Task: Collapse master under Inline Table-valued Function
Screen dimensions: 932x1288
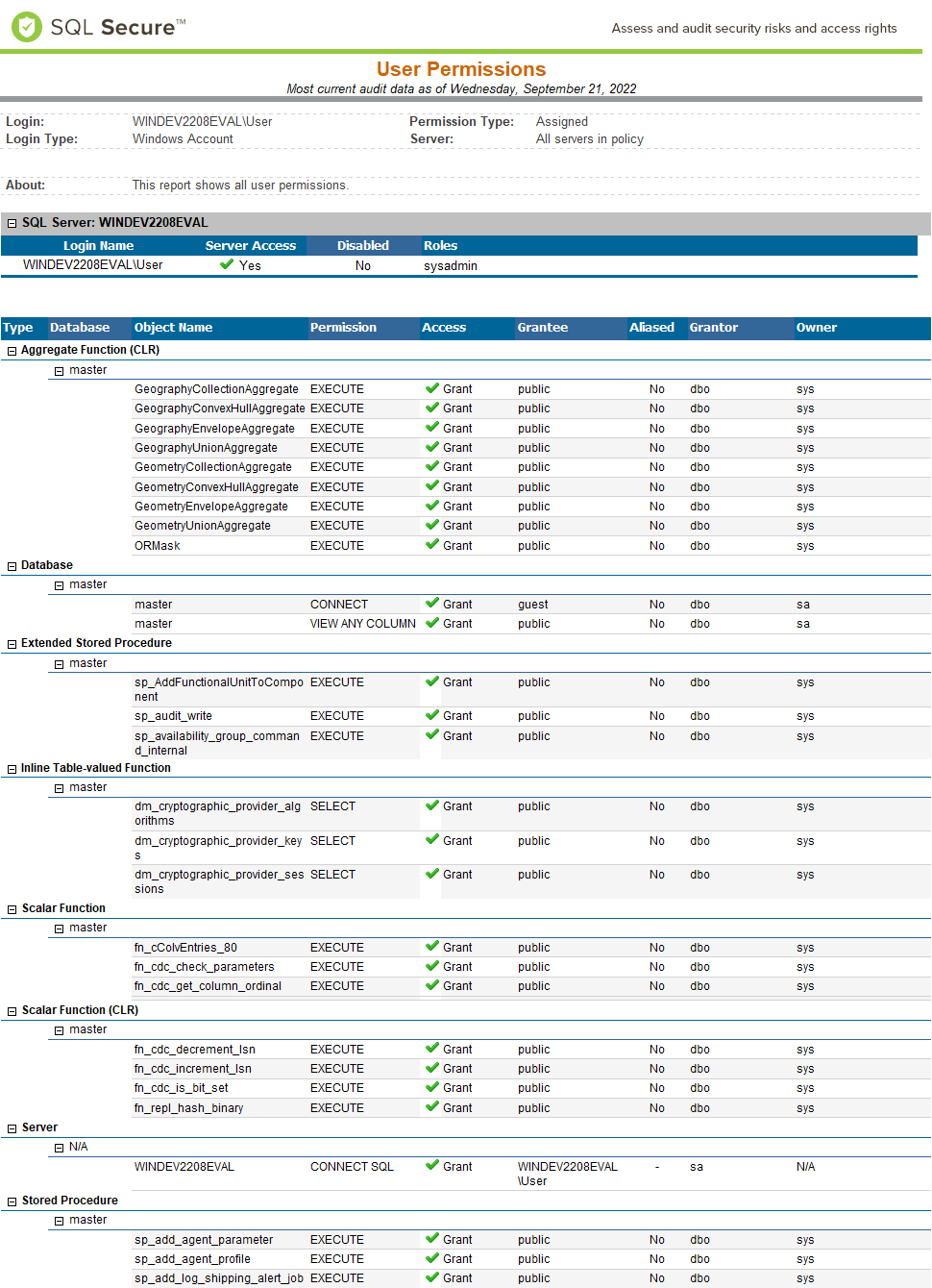Action: 59,788
